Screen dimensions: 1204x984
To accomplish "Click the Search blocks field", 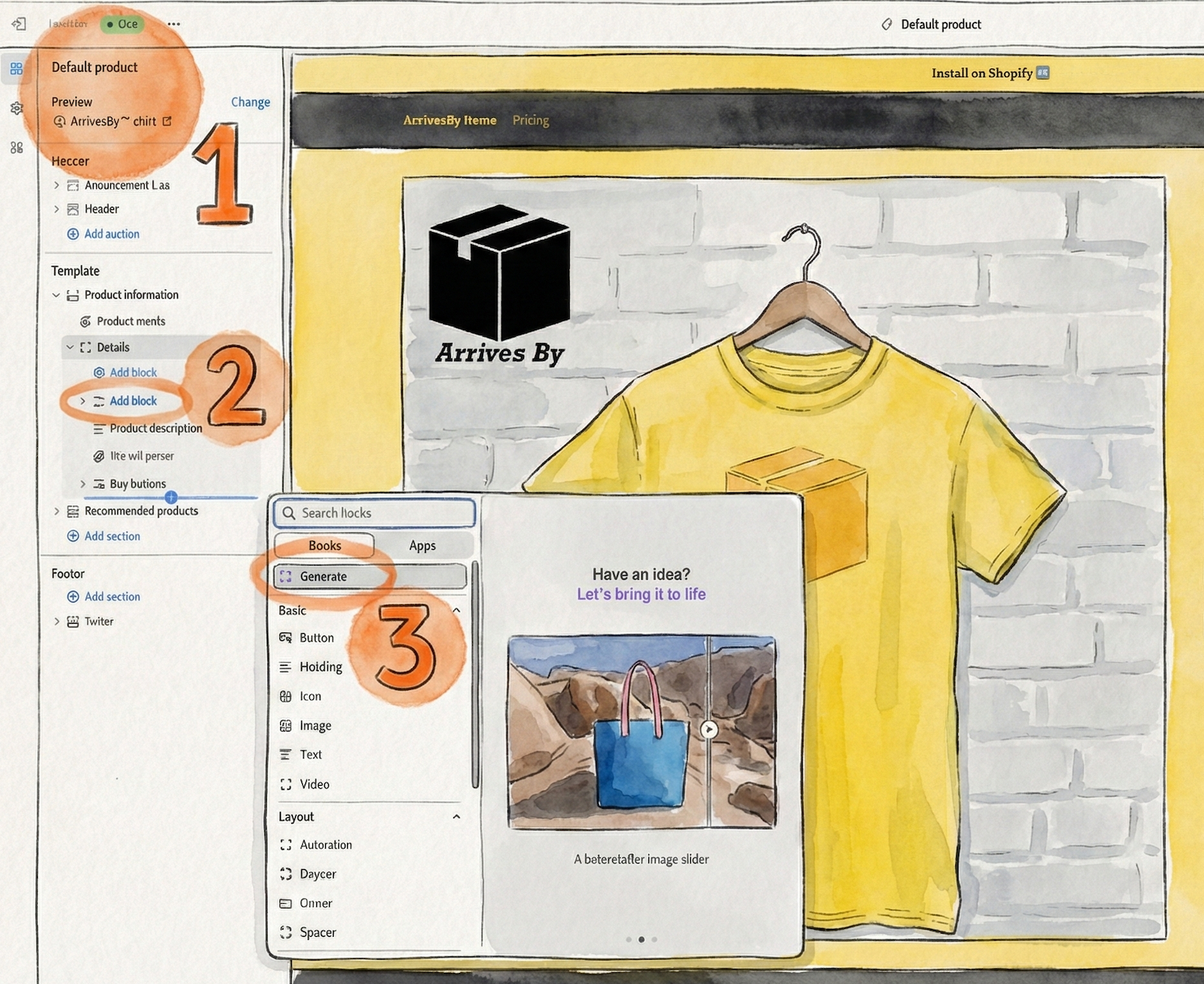I will click(x=374, y=513).
